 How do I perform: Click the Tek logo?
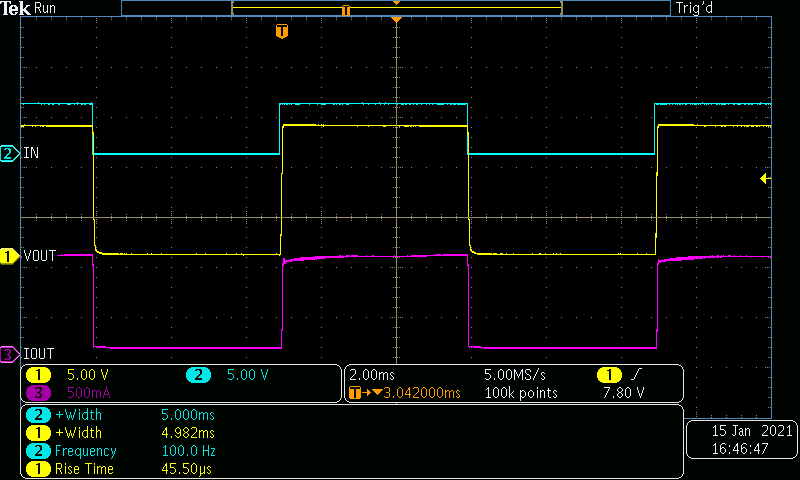(x=16, y=8)
